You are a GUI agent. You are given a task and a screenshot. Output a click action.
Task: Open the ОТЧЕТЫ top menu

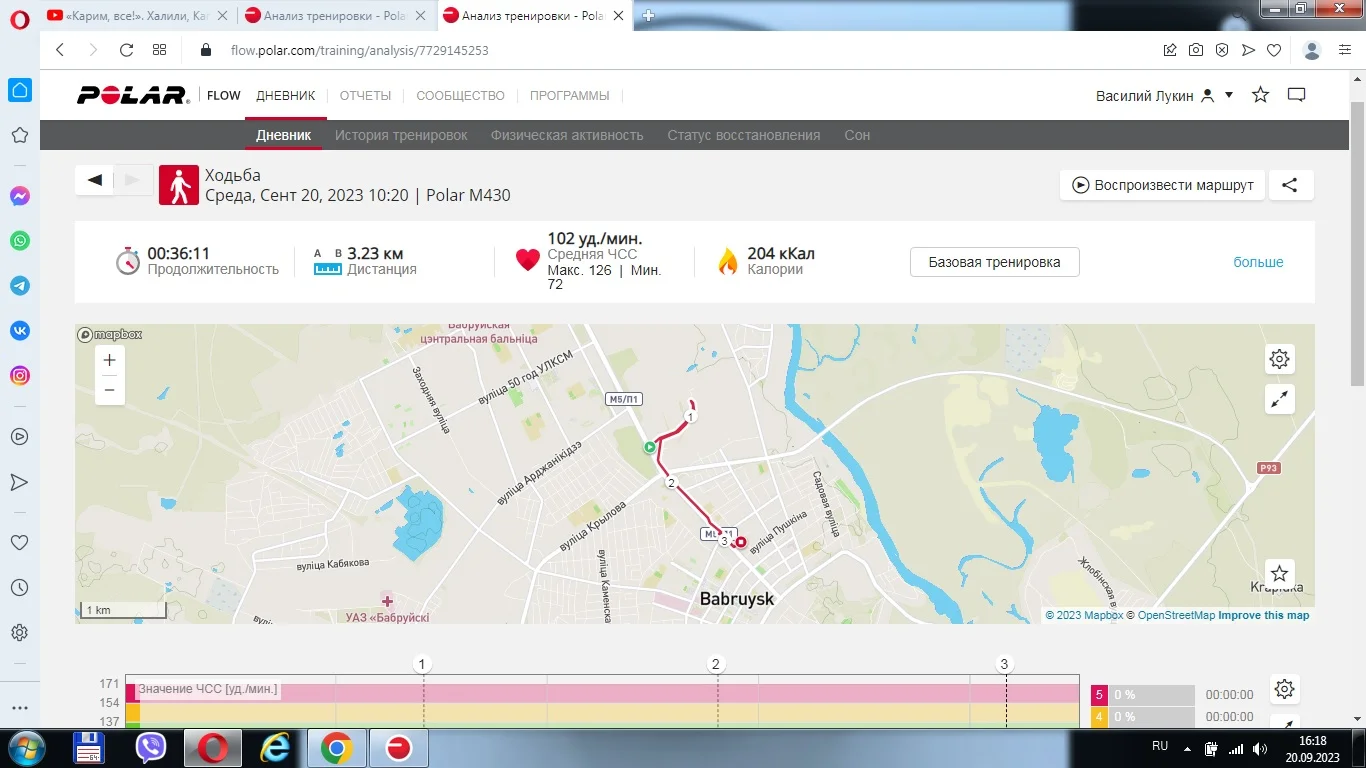click(x=365, y=95)
